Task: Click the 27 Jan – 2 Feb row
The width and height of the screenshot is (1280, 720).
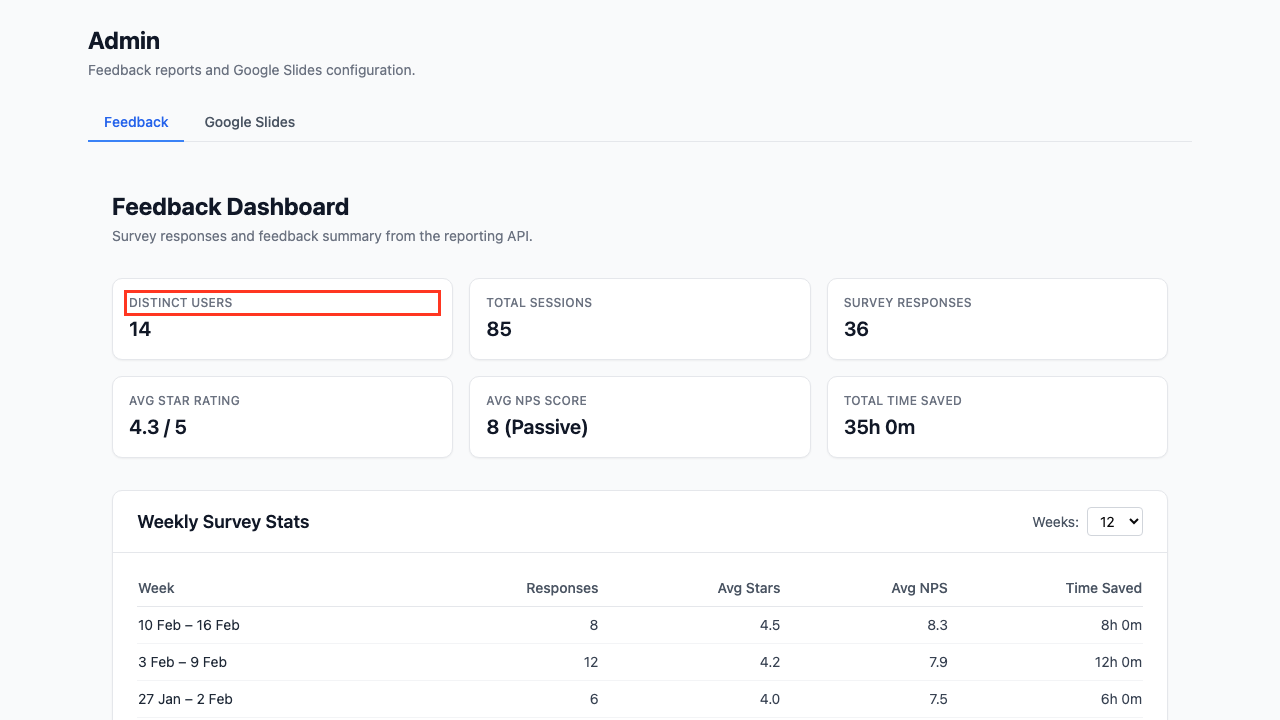Action: pos(639,699)
